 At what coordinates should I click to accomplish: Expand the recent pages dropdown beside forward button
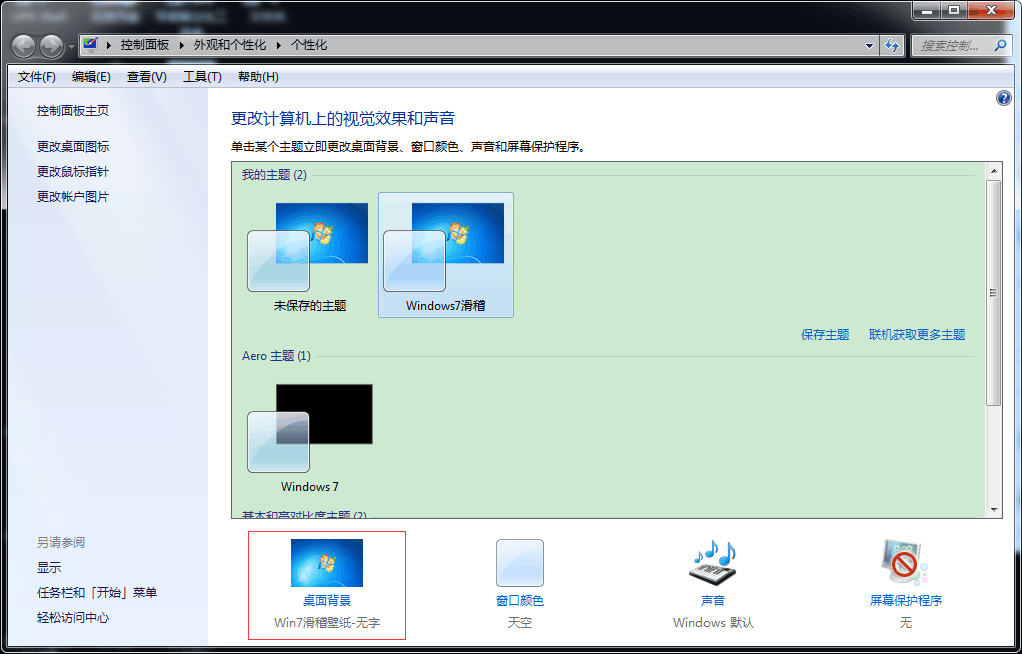coord(71,46)
